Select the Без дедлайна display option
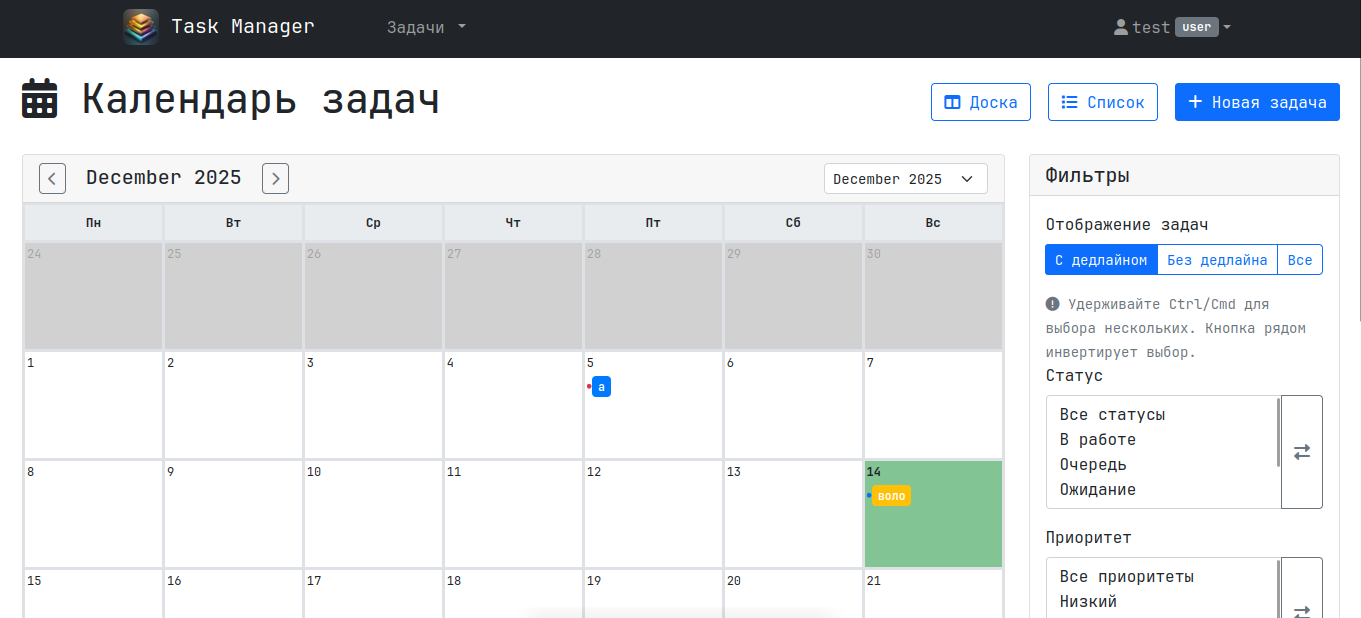 [1217, 259]
